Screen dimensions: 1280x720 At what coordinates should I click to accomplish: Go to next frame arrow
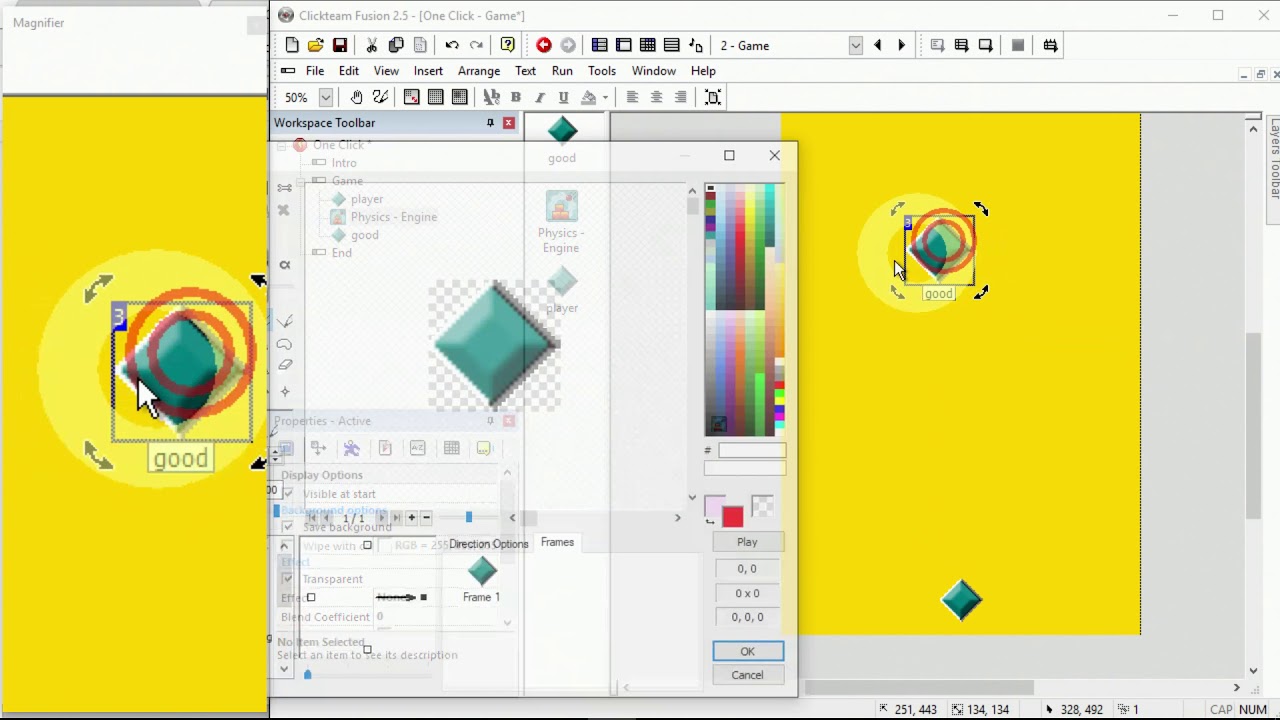pyautogui.click(x=901, y=45)
